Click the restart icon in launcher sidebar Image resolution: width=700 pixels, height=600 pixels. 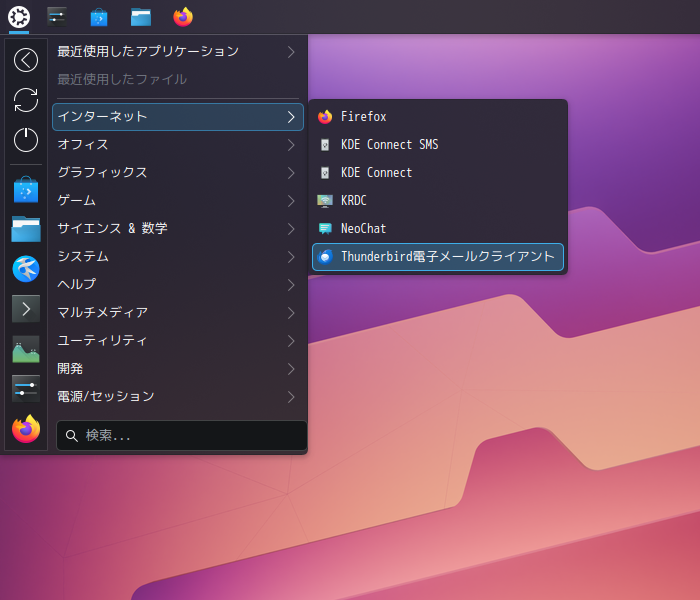click(x=26, y=100)
